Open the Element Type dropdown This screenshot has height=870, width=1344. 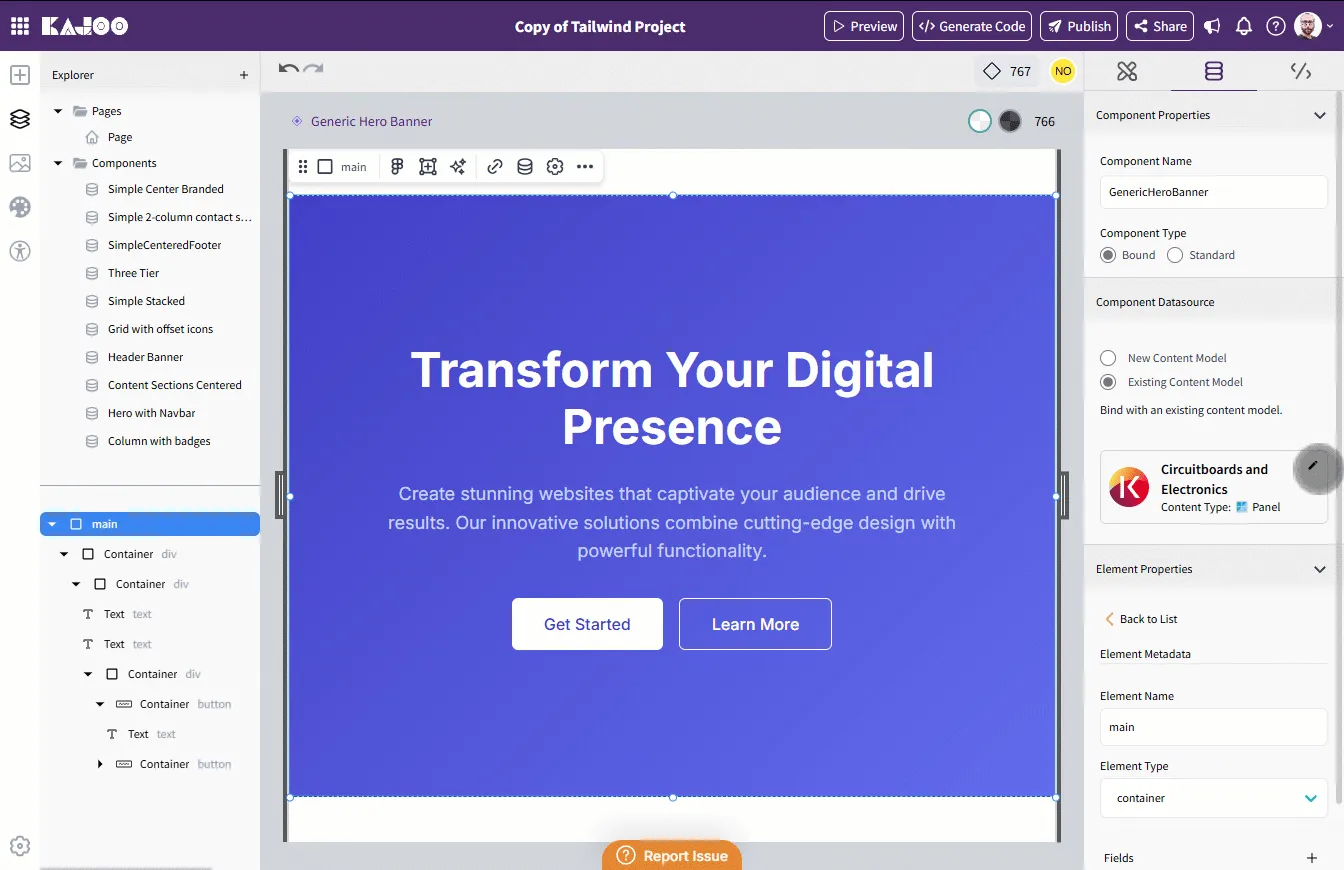tap(1214, 798)
